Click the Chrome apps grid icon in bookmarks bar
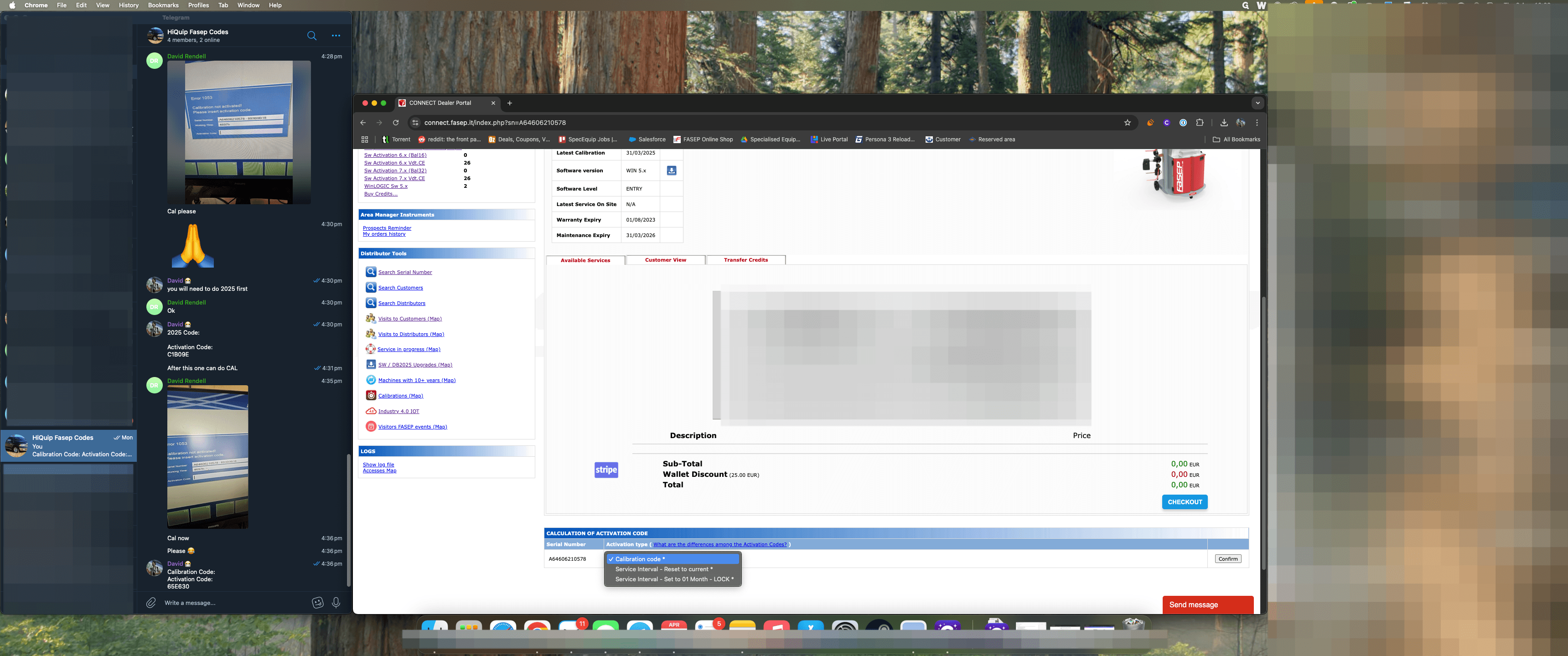 point(365,139)
